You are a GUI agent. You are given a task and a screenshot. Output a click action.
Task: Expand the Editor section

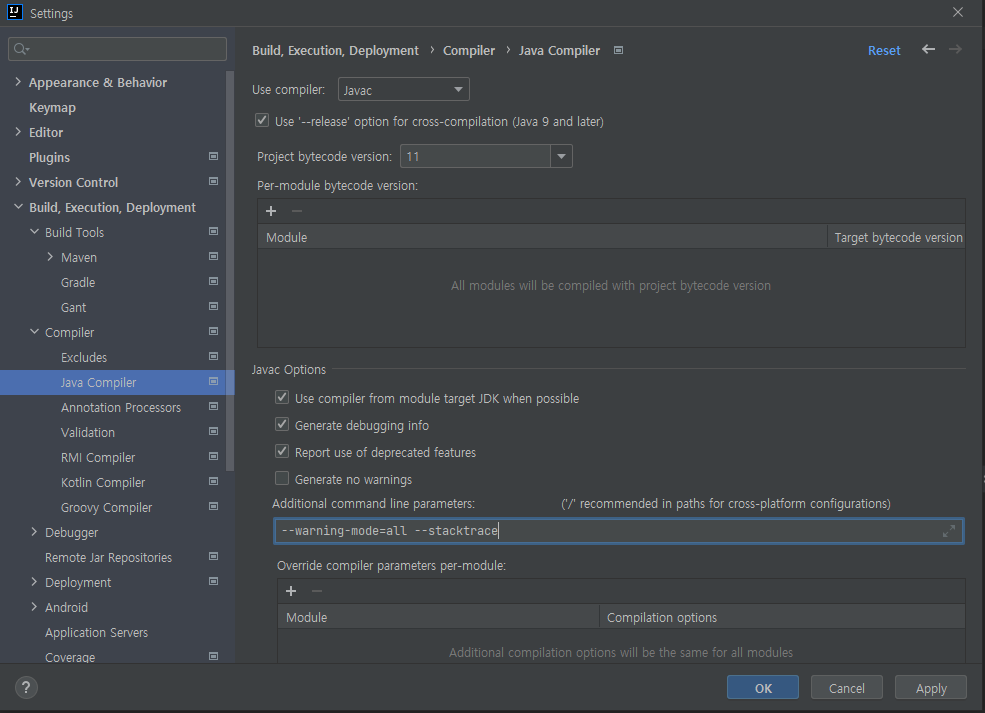point(18,132)
